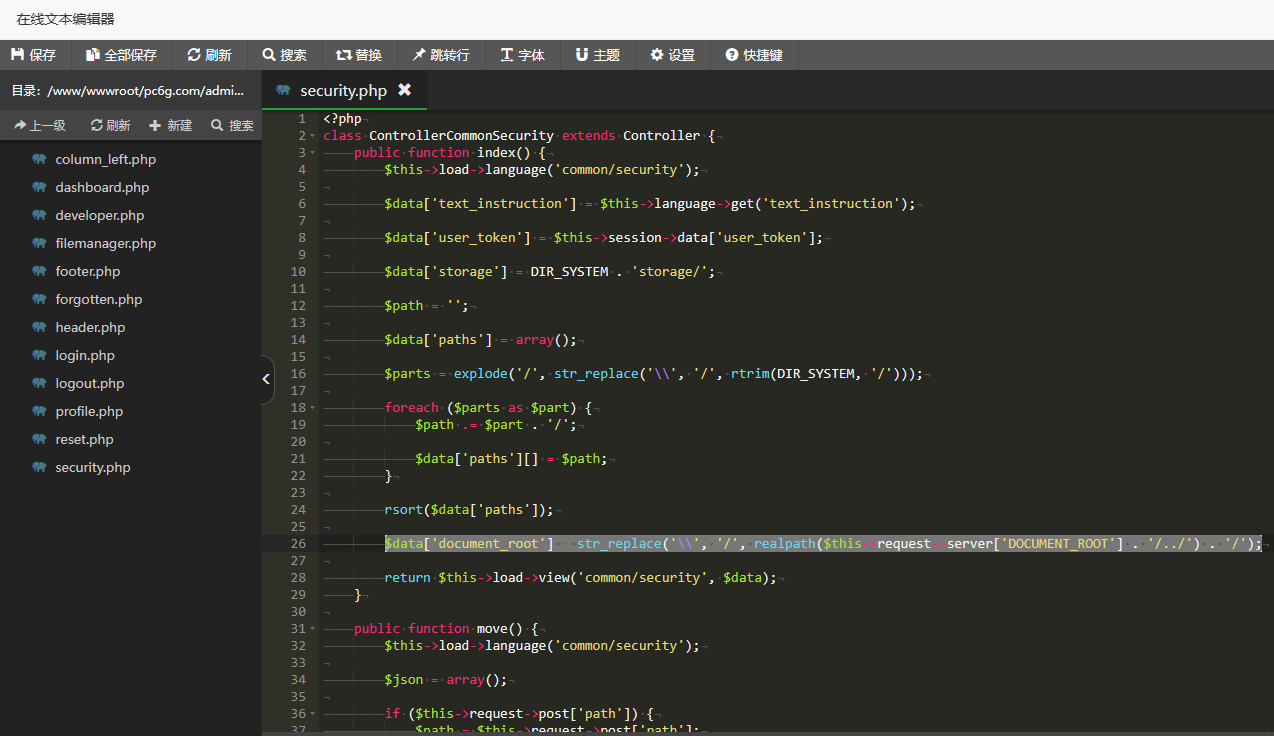This screenshot has width=1274, height=736.
Task: Fold the foreach block at line 18
Action: click(x=313, y=408)
